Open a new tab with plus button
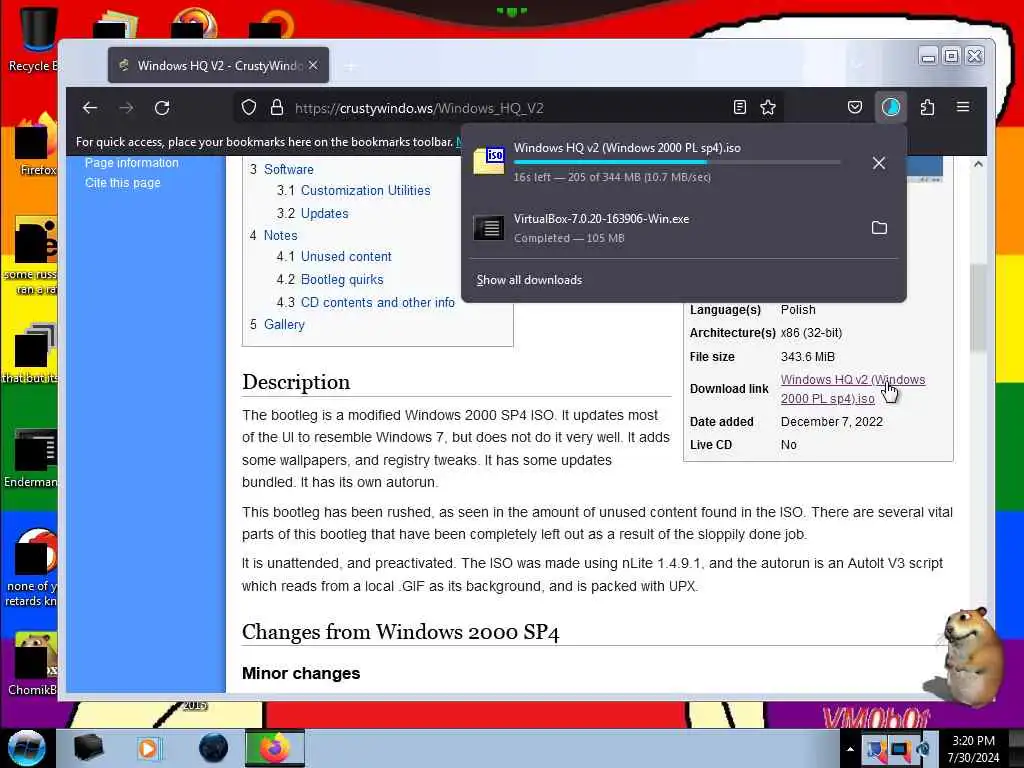This screenshot has height=768, width=1024. pos(351,66)
